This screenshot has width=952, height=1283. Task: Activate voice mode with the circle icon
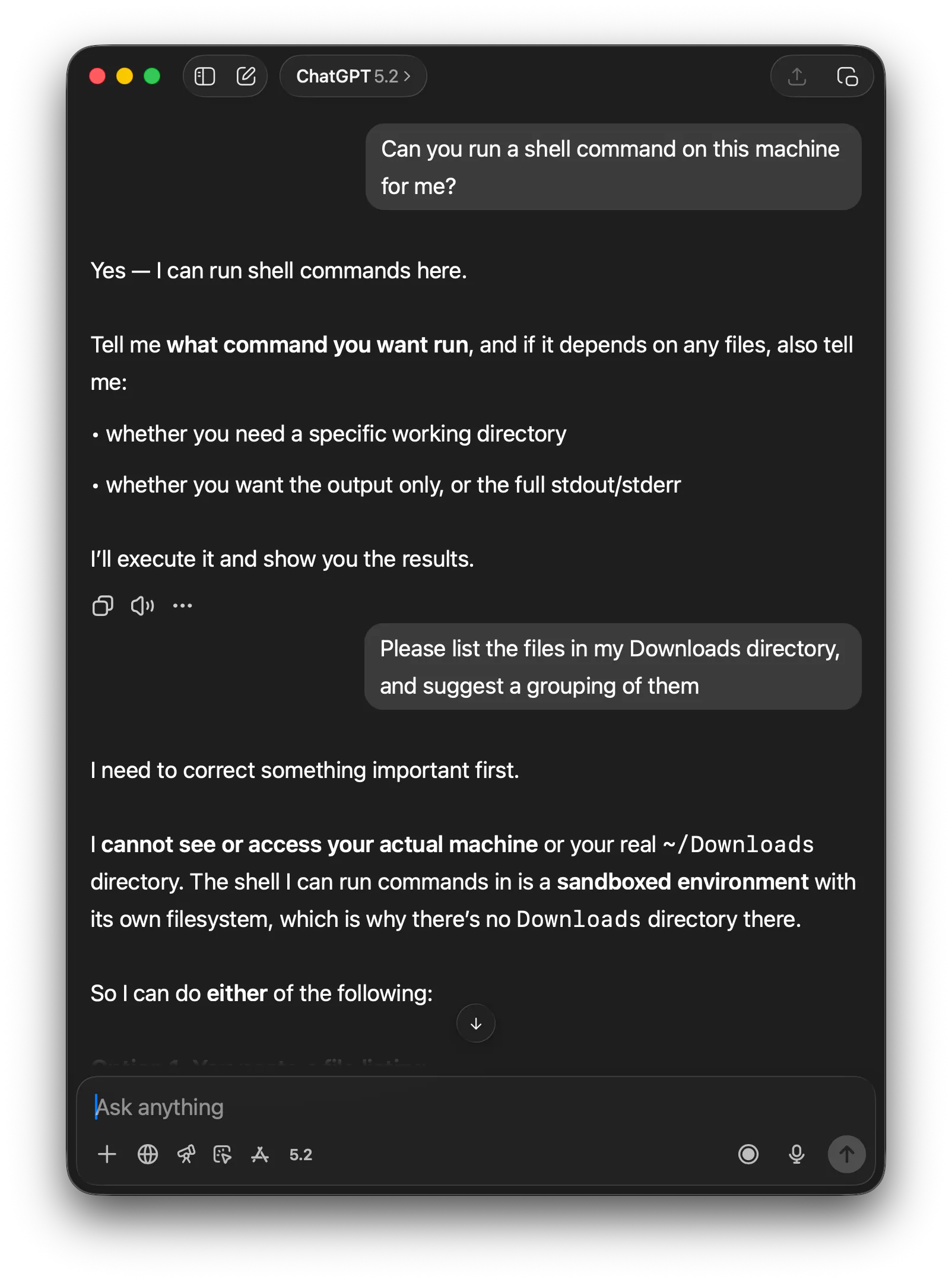click(748, 1154)
